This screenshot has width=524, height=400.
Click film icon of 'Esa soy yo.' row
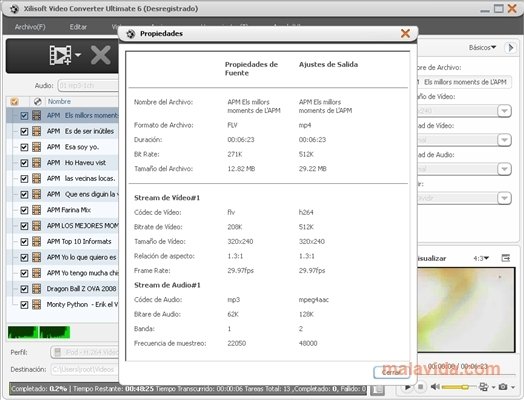pos(36,147)
